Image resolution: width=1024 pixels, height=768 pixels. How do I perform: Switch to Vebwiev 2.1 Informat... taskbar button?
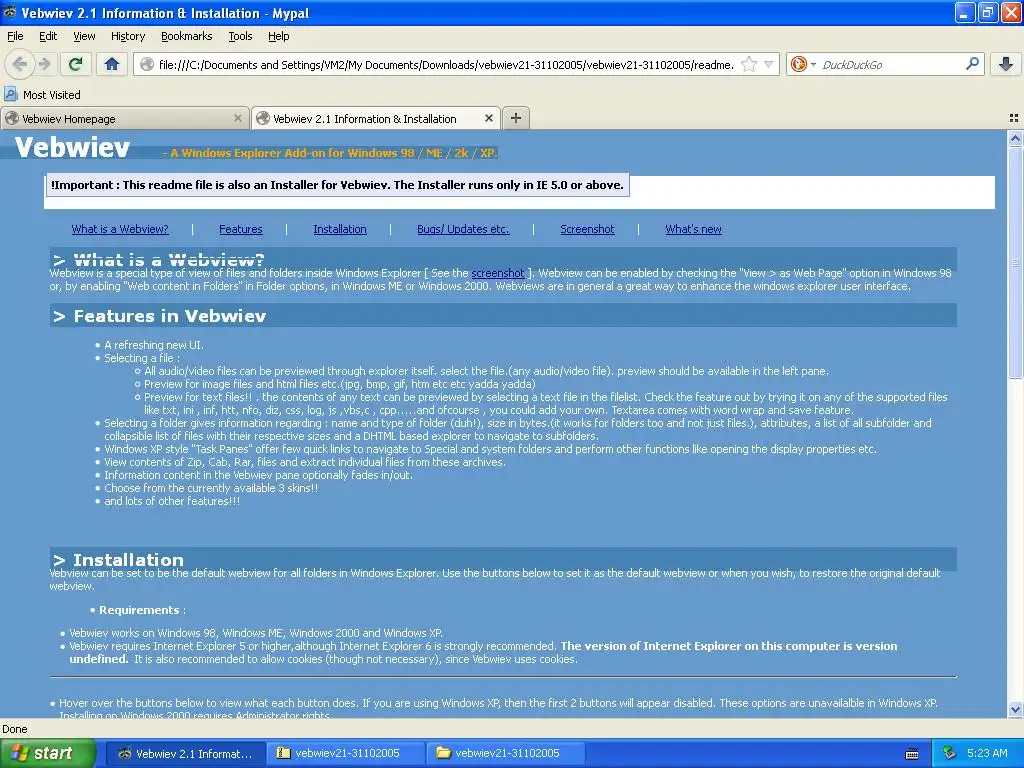coord(185,754)
